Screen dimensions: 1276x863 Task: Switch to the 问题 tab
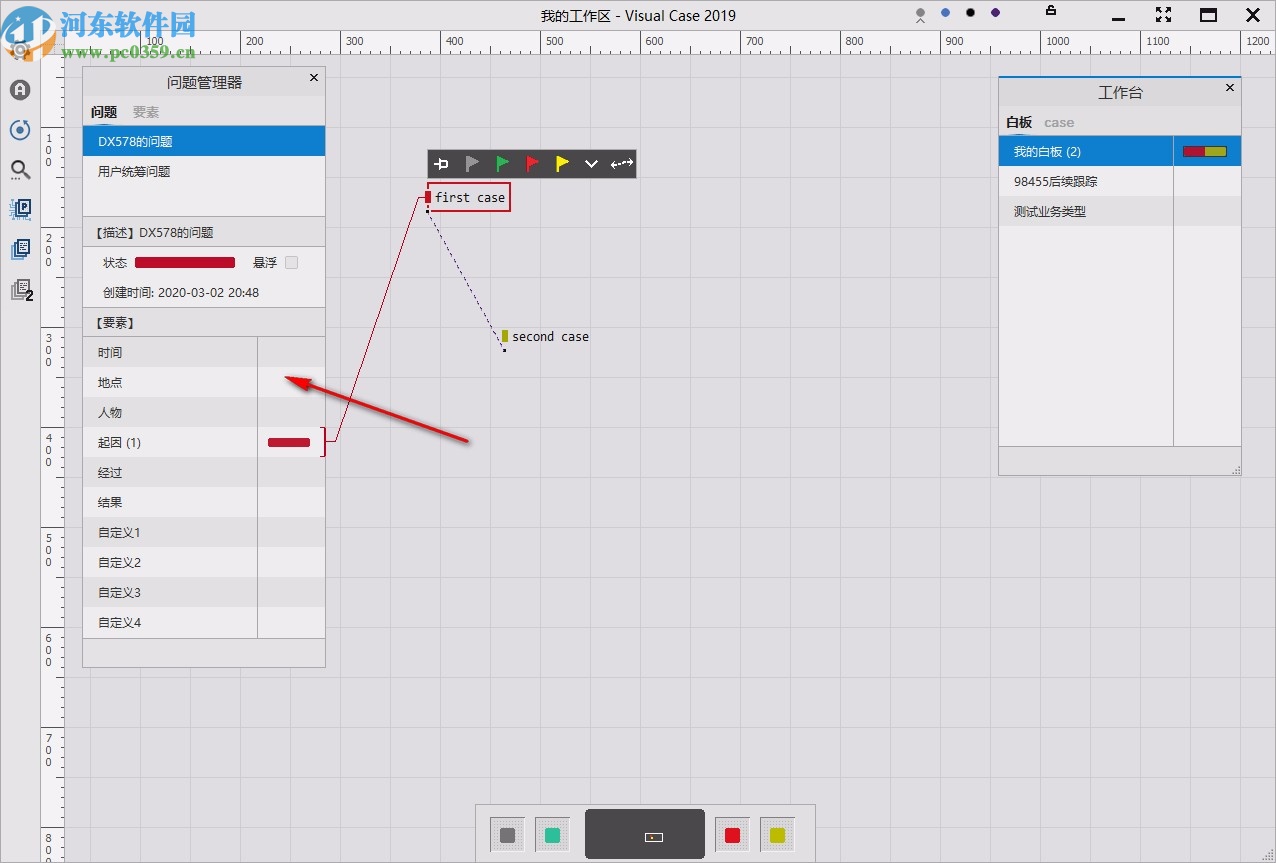104,112
